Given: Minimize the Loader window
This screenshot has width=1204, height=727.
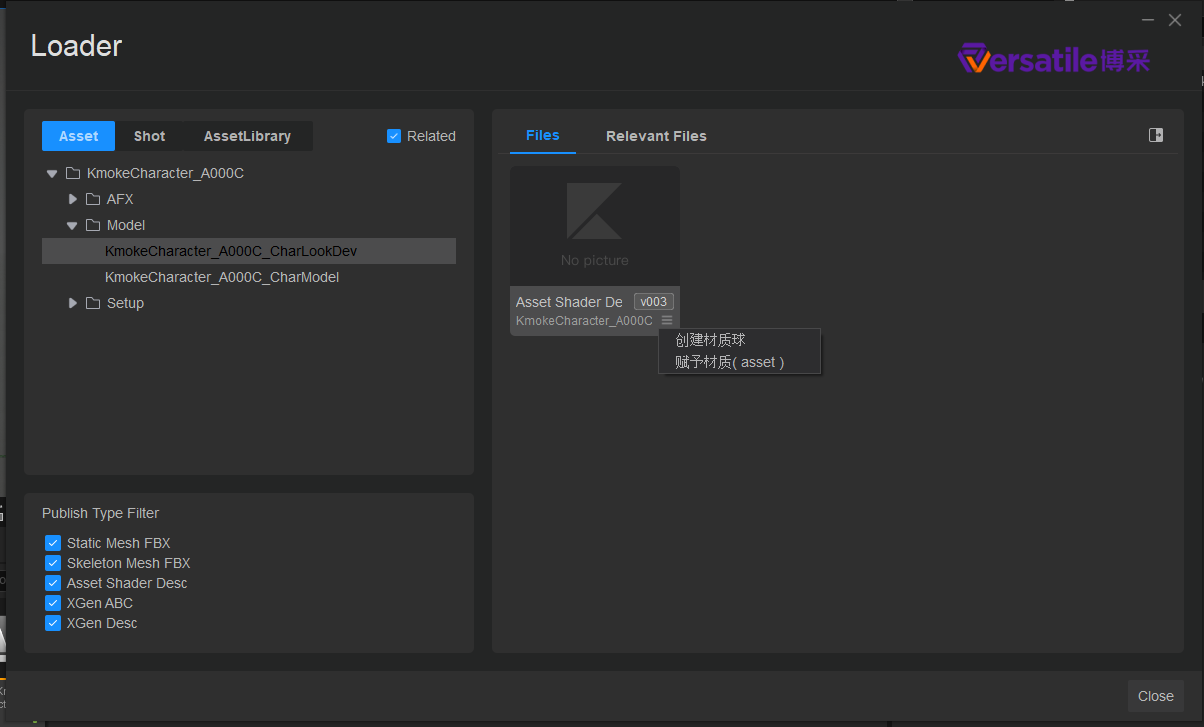Looking at the screenshot, I should pos(1148,20).
